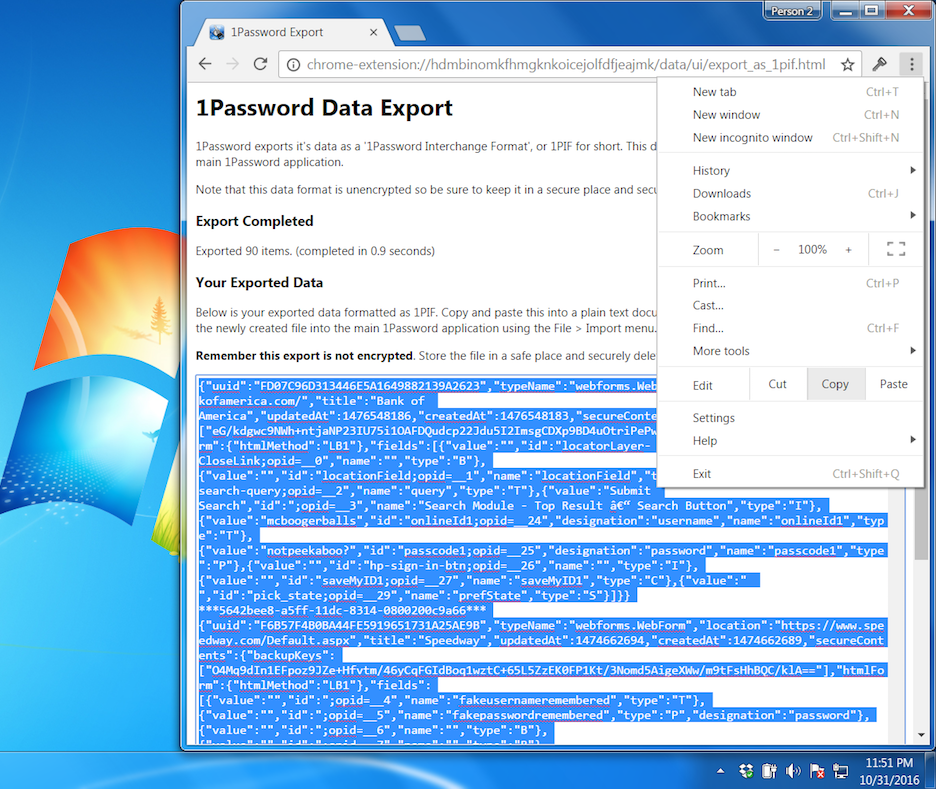Reload the 1Password Export page
The width and height of the screenshot is (936, 789).
(260, 64)
